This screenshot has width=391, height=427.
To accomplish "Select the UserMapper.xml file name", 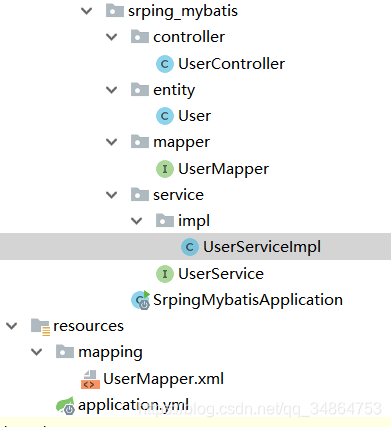I will click(163, 379).
